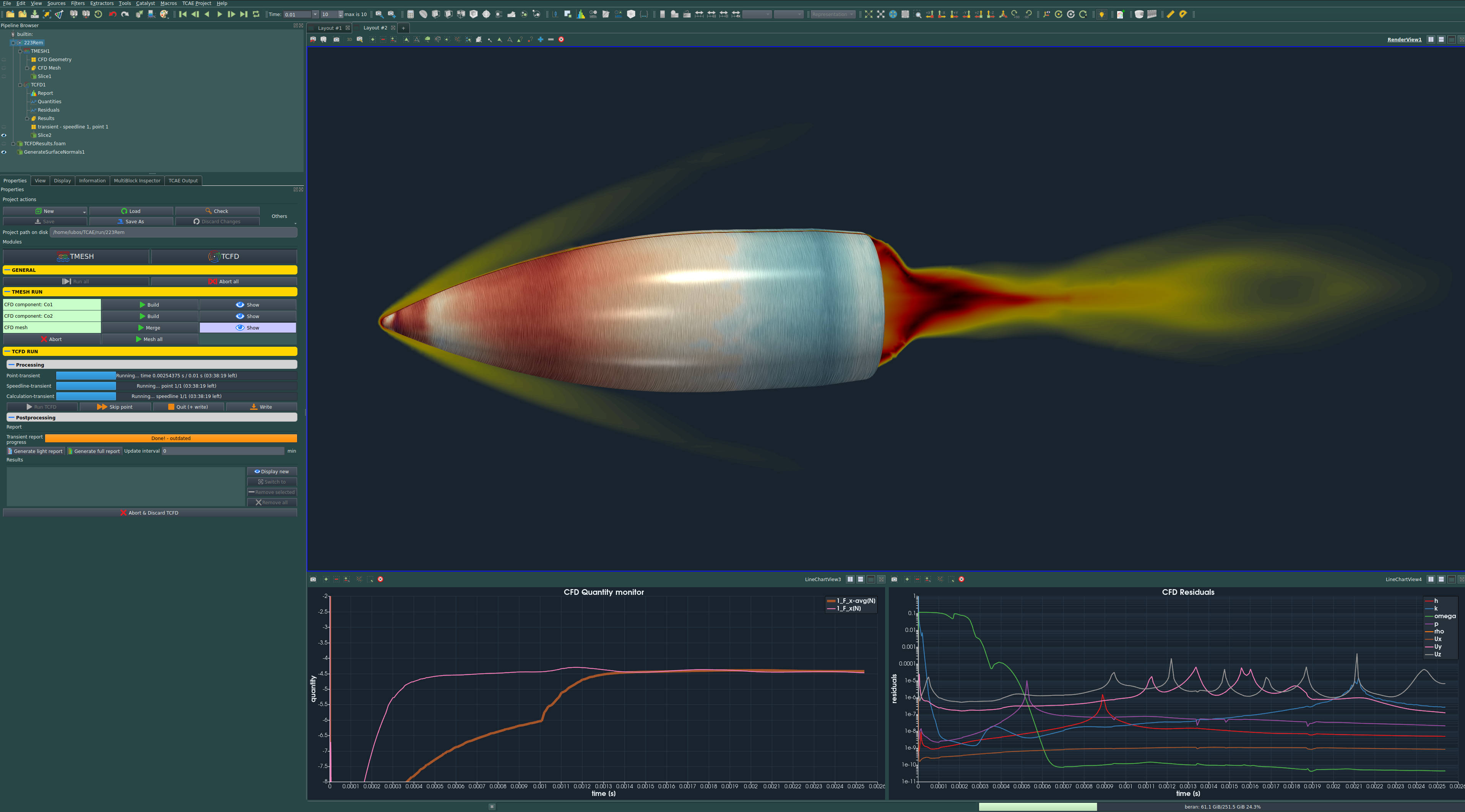This screenshot has width=1465, height=812.
Task: Click the Update interval input field
Action: 223,451
